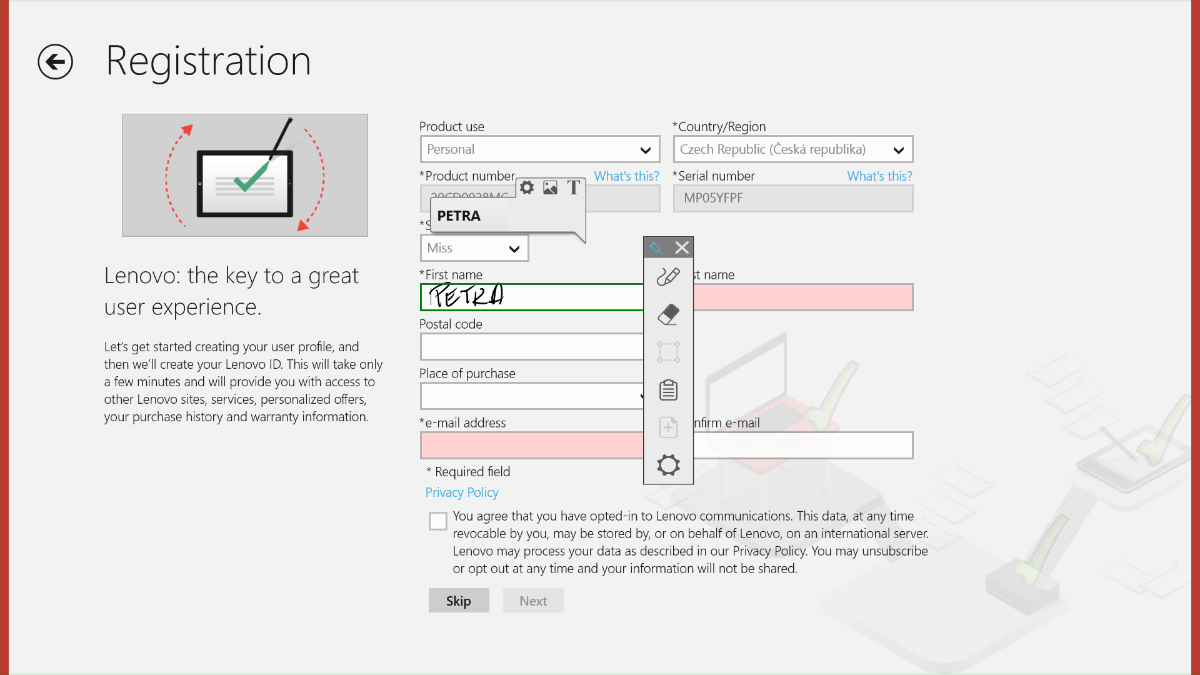Switch to text mode with the T icon

click(573, 187)
